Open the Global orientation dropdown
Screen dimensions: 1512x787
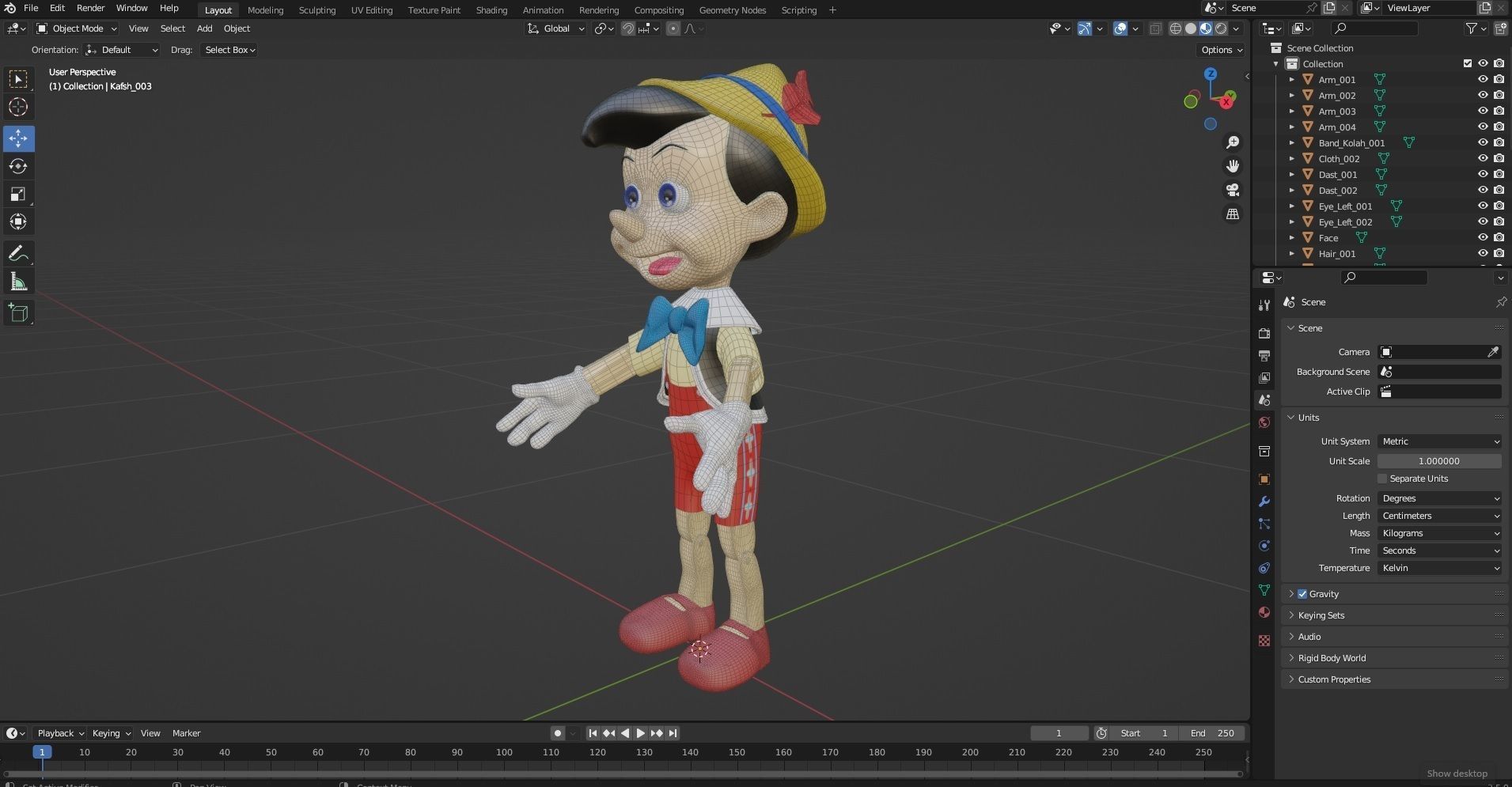[x=556, y=28]
